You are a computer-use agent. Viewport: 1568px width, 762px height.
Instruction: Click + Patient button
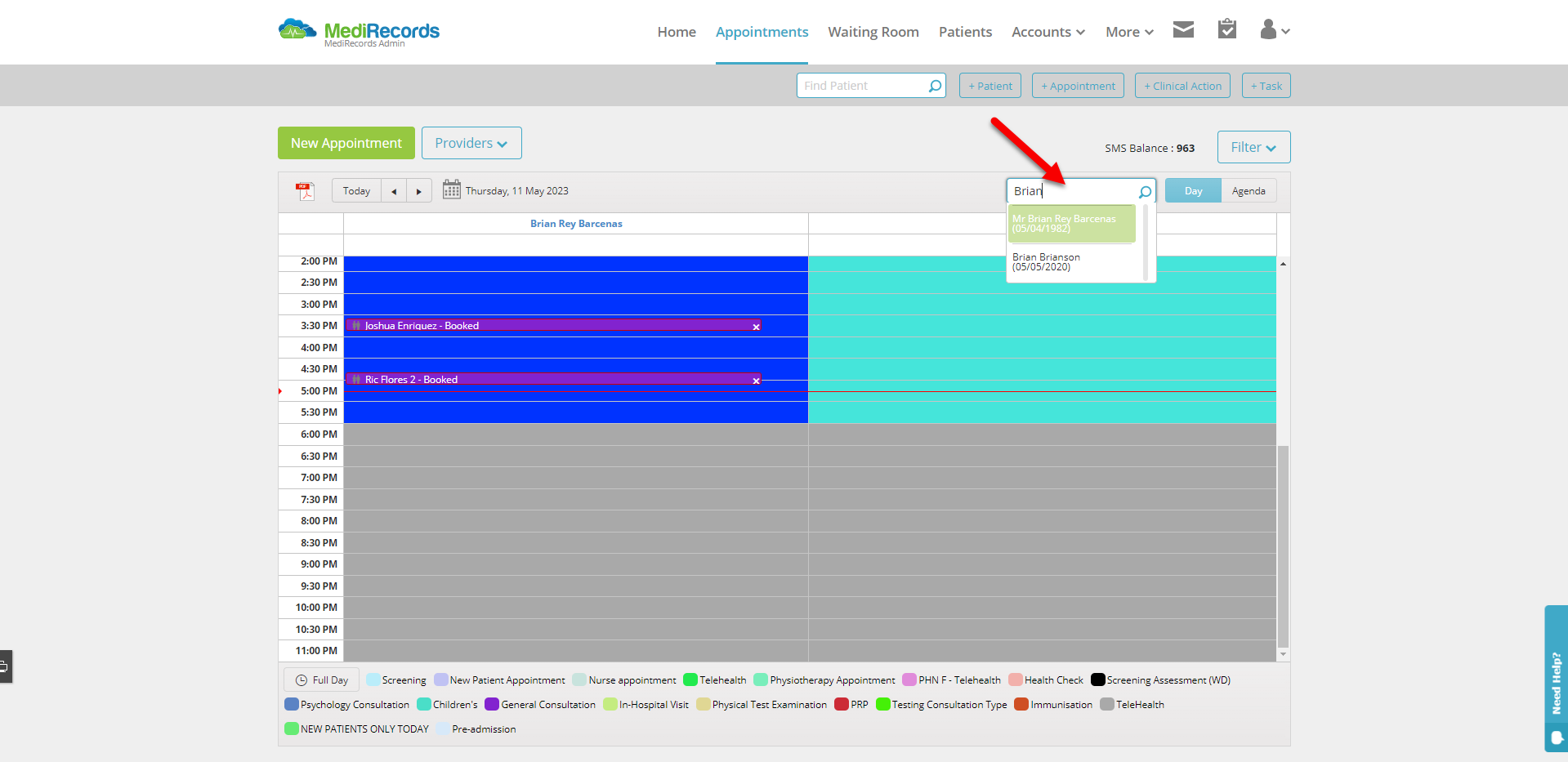(989, 86)
